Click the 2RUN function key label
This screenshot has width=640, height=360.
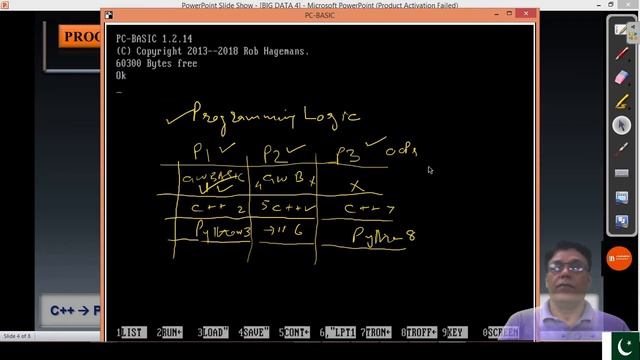click(x=169, y=333)
